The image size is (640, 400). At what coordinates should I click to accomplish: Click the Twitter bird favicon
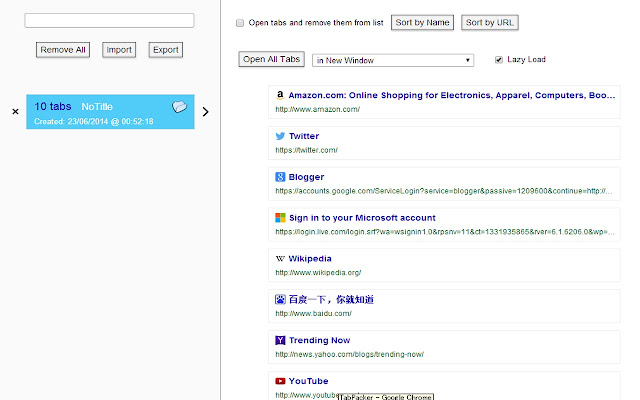click(280, 136)
